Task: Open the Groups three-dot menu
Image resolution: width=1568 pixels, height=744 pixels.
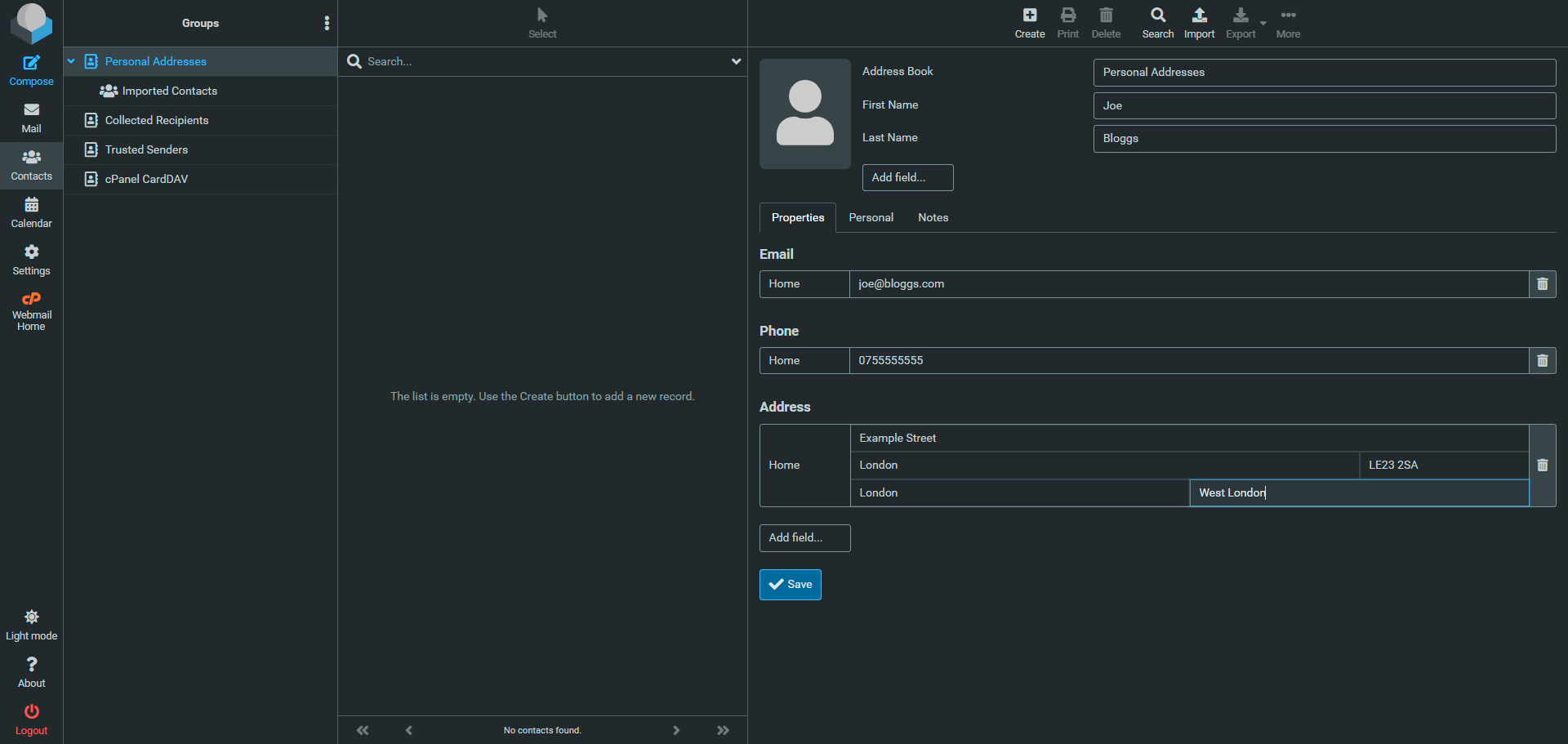Action: 327,23
